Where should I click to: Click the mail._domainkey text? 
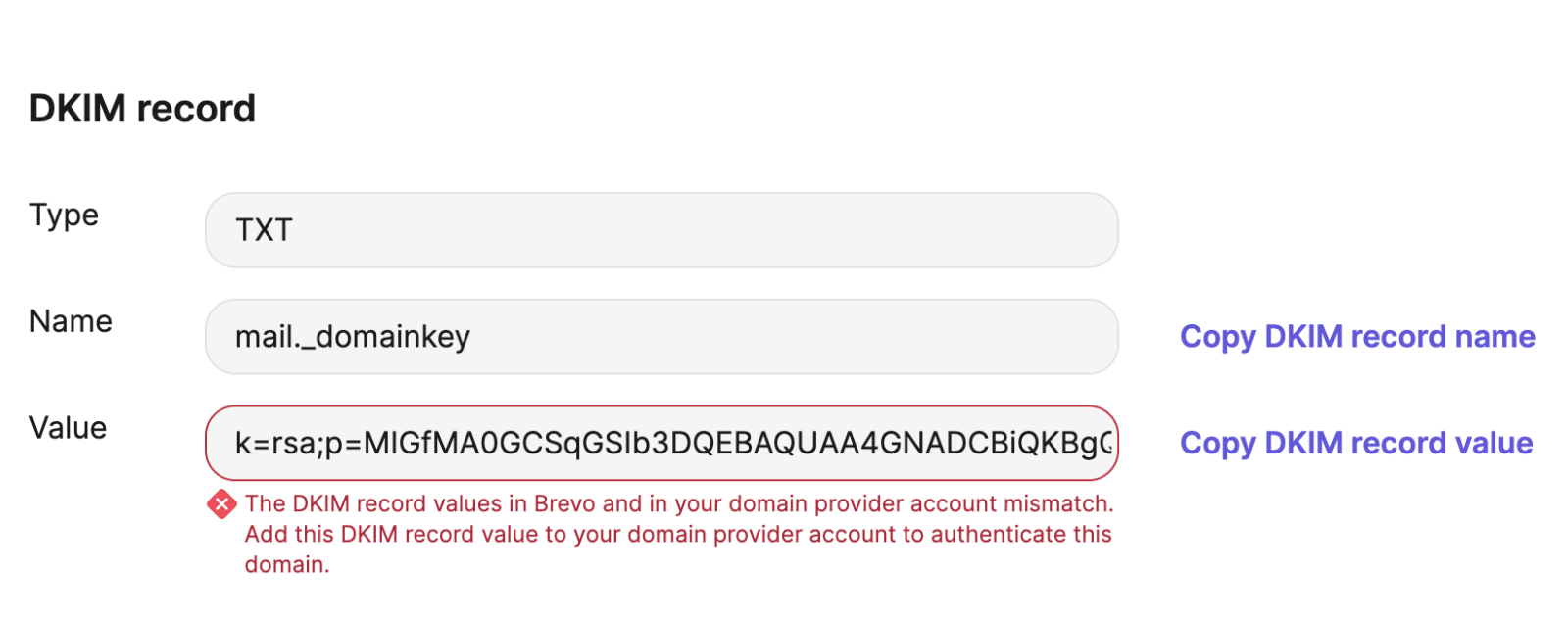pos(353,337)
